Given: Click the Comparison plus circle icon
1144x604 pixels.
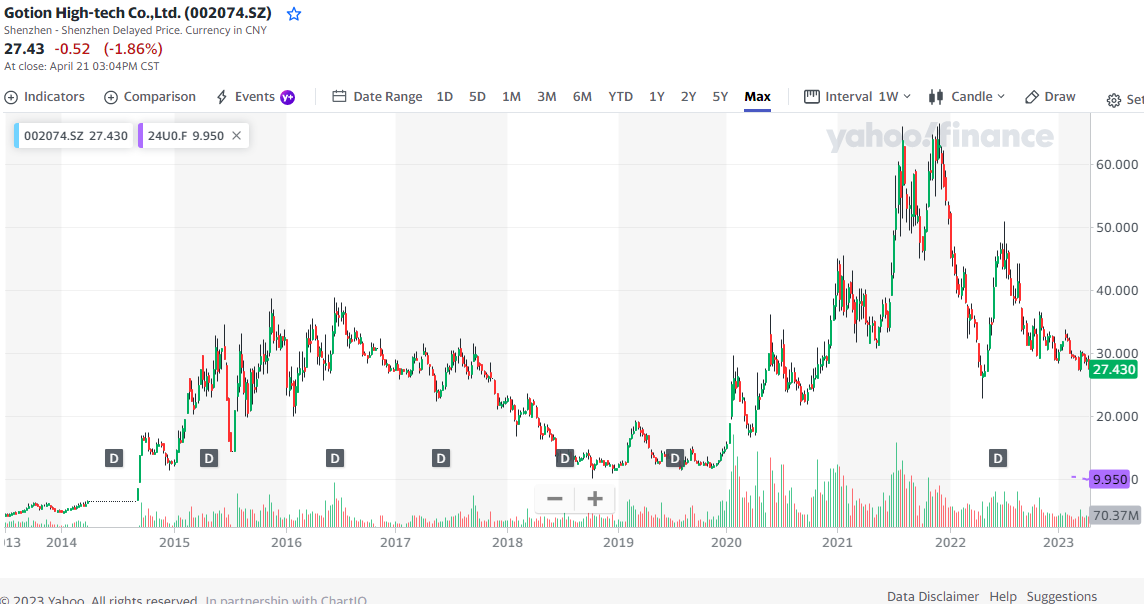Looking at the screenshot, I should 111,97.
